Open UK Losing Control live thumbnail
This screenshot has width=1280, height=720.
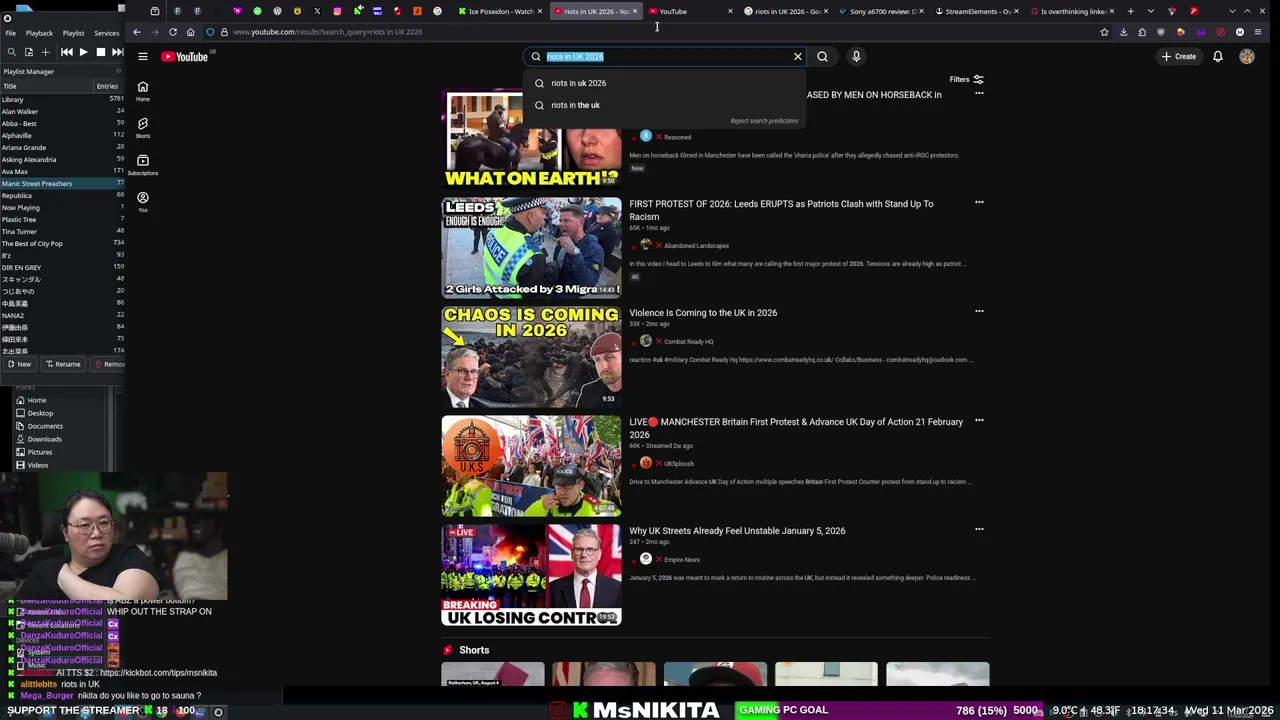click(x=531, y=575)
